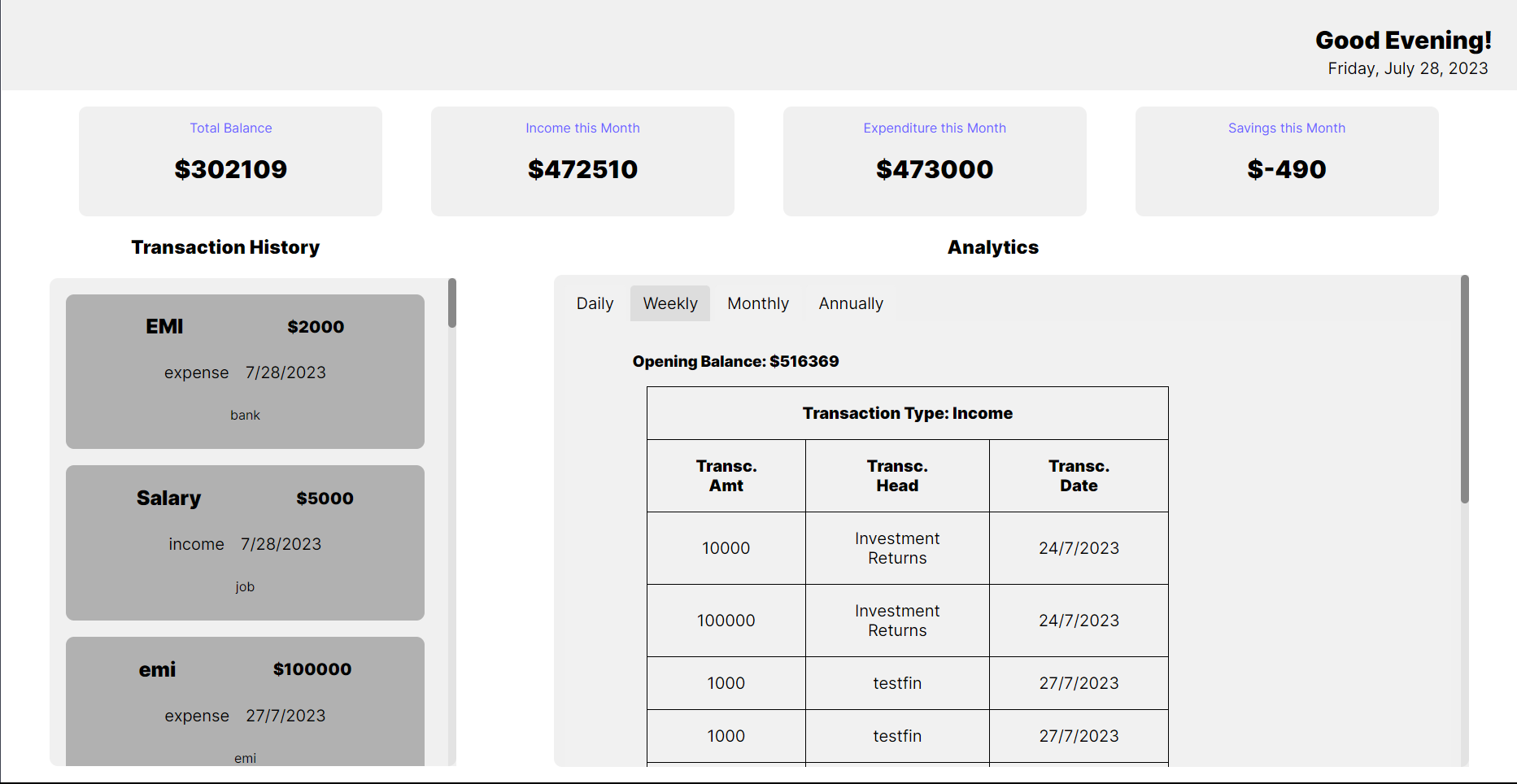Click the Expenditure this Month card
Image resolution: width=1517 pixels, height=784 pixels.
click(934, 160)
